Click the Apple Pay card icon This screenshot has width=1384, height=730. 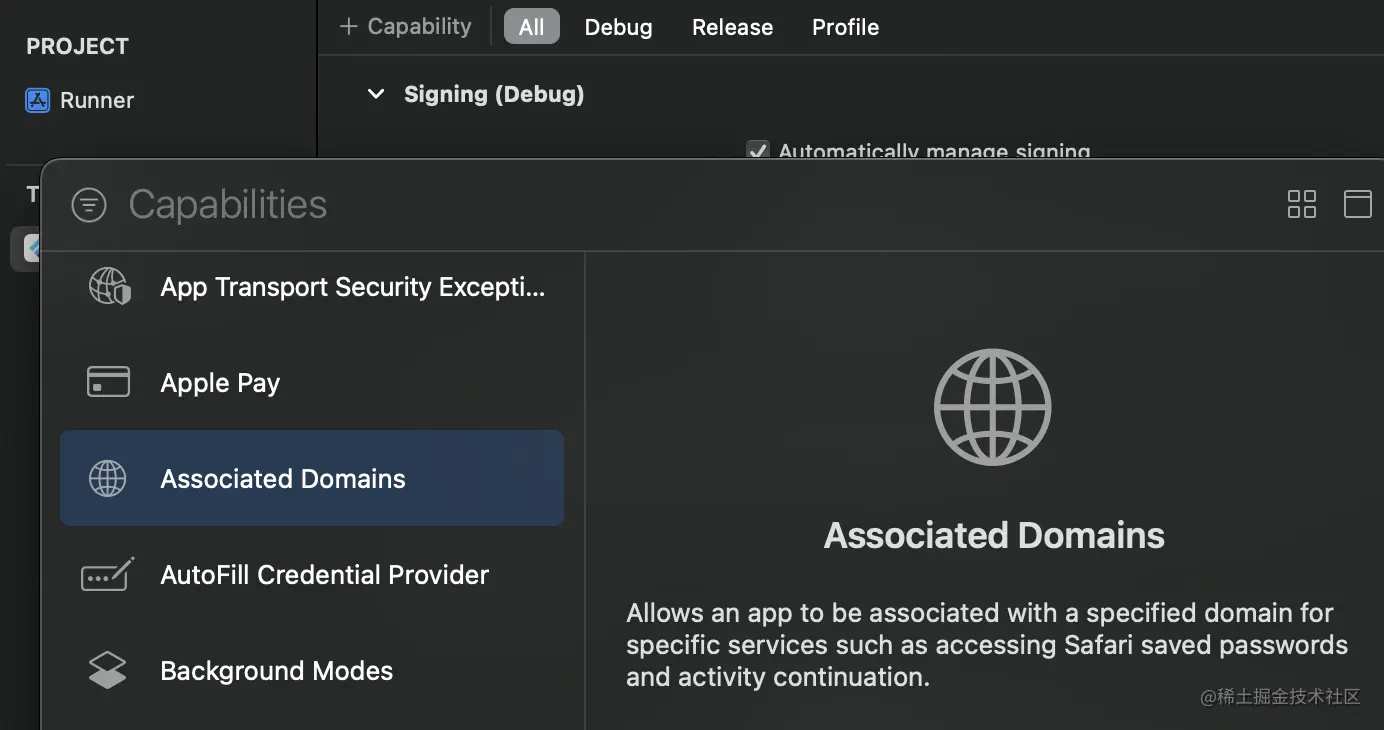(108, 382)
